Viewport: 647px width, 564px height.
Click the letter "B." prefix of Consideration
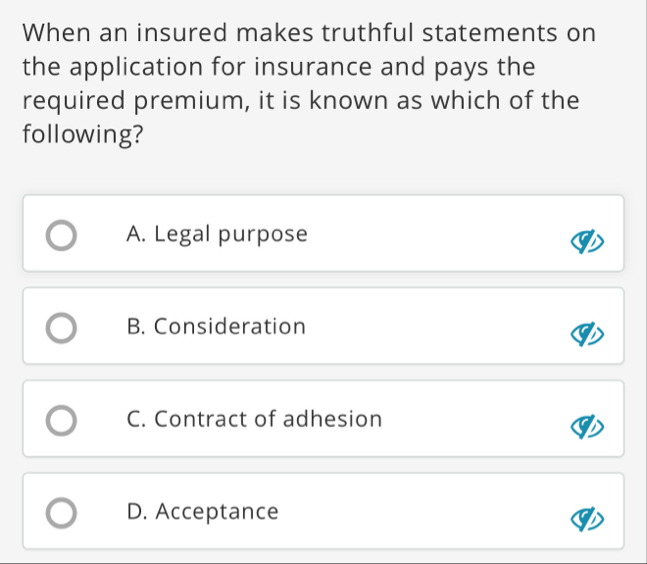point(136,327)
